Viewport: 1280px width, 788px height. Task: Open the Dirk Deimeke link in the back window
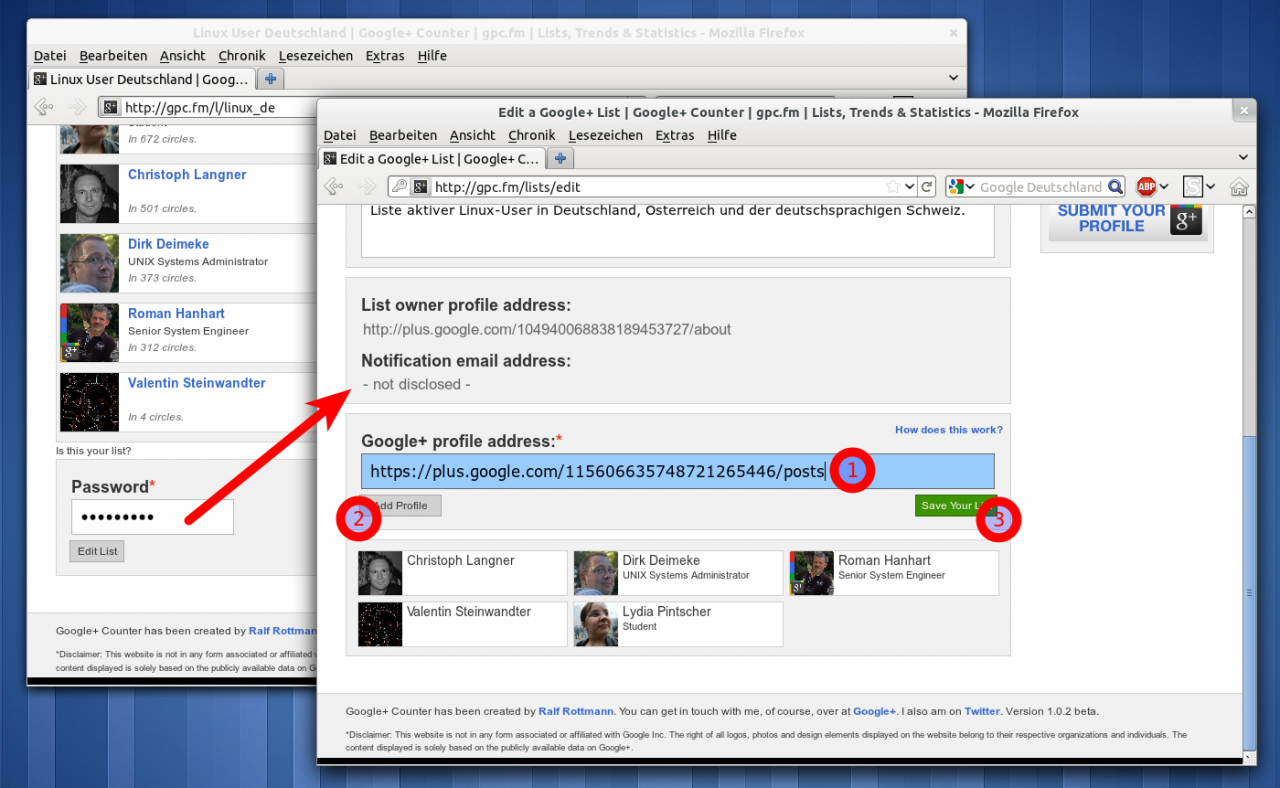pyautogui.click(x=168, y=244)
